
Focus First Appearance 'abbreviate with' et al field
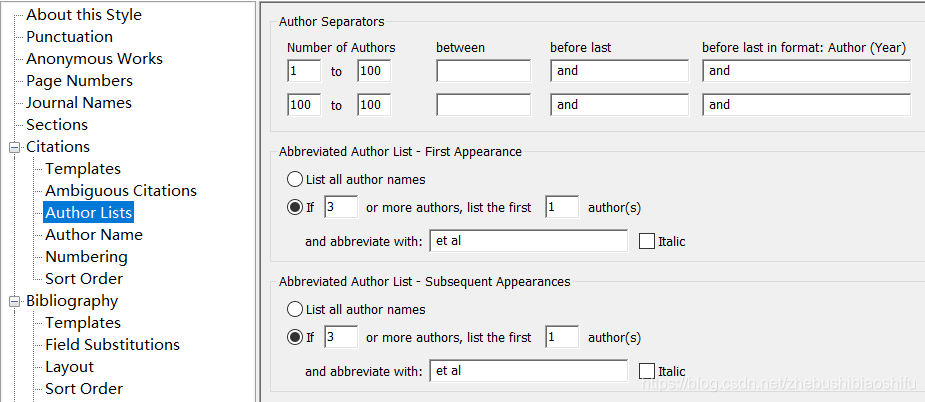pyautogui.click(x=528, y=241)
